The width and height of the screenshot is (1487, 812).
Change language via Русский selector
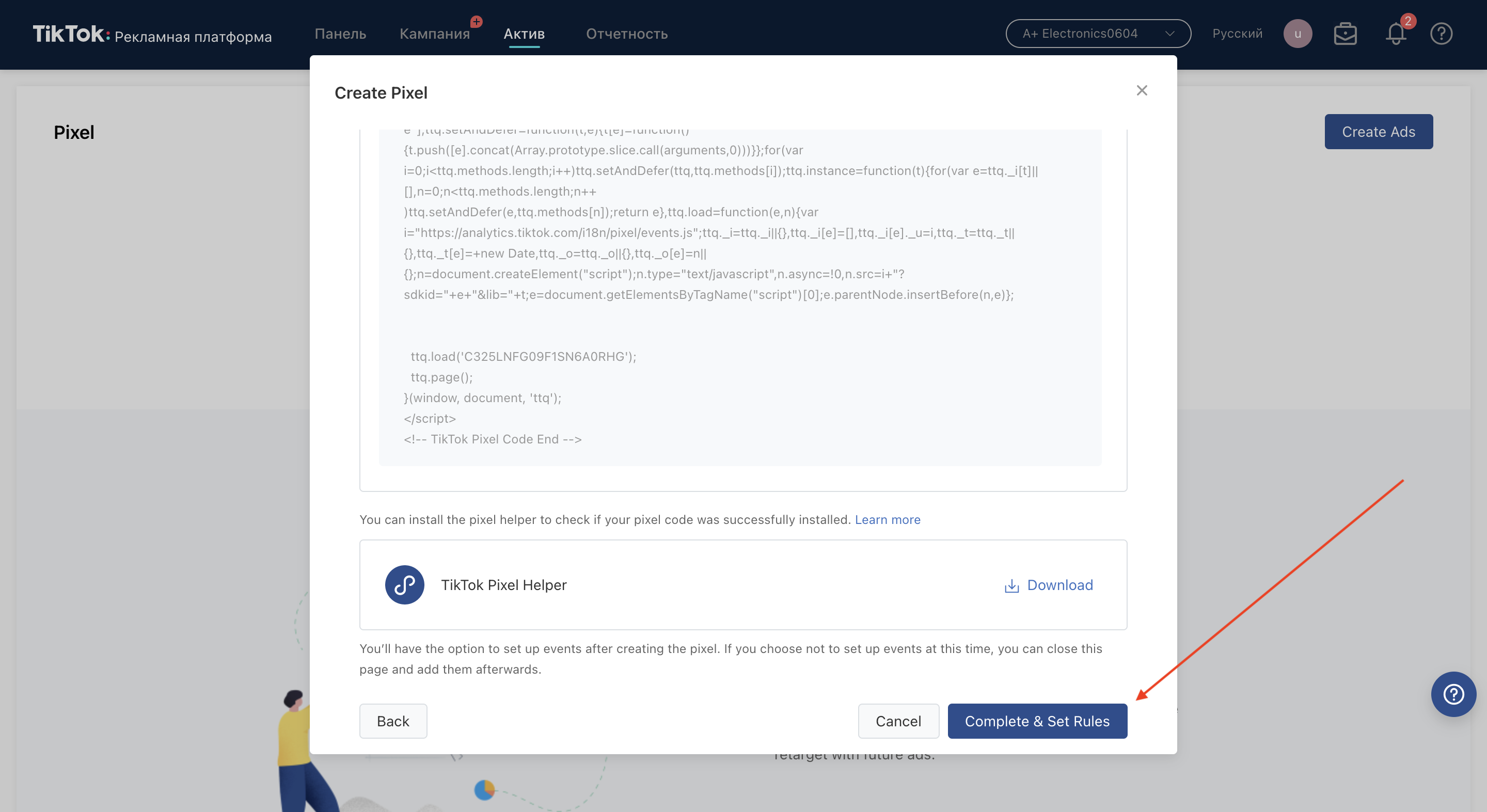pyautogui.click(x=1237, y=34)
